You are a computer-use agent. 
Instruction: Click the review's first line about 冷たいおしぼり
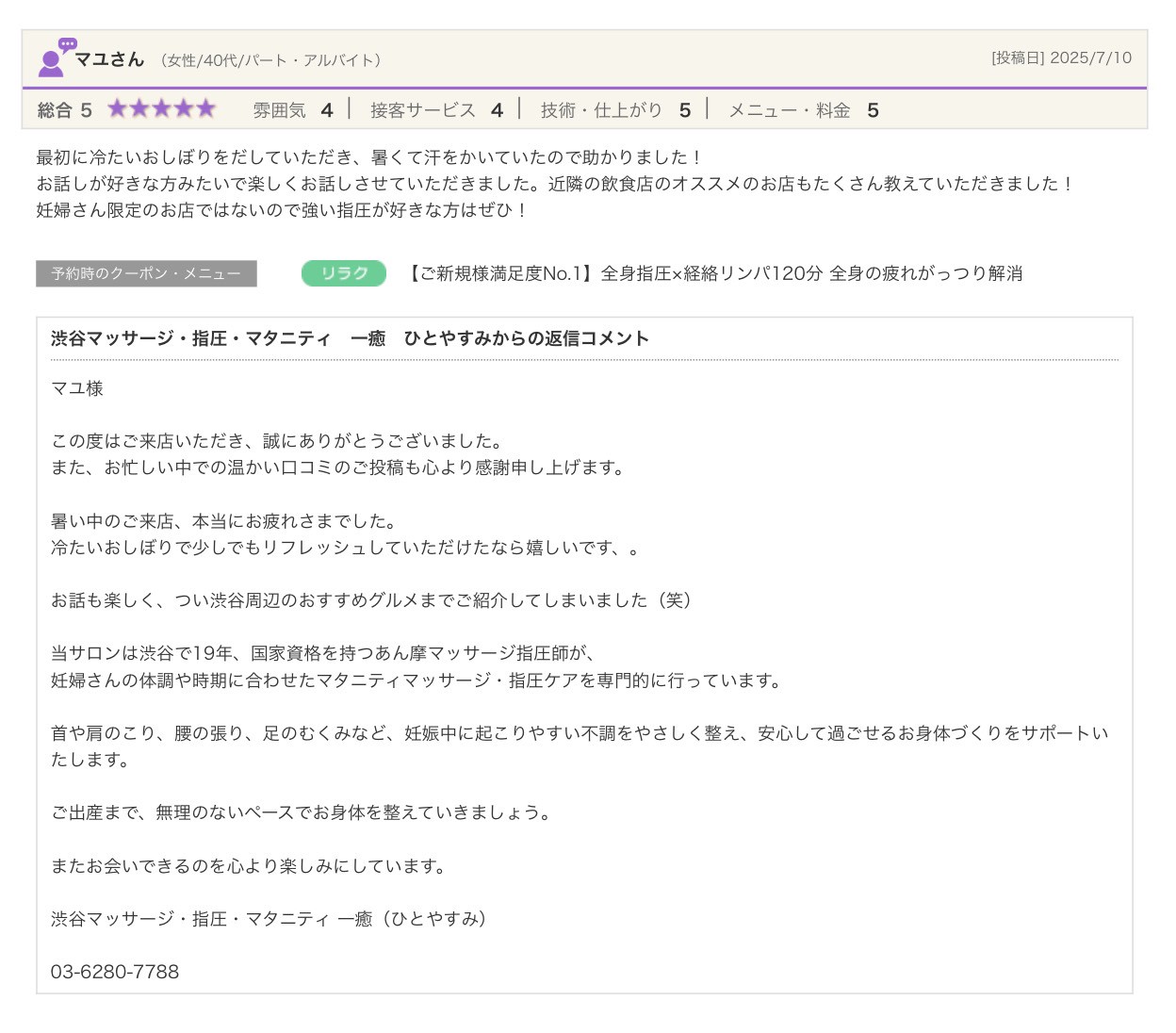[367, 157]
